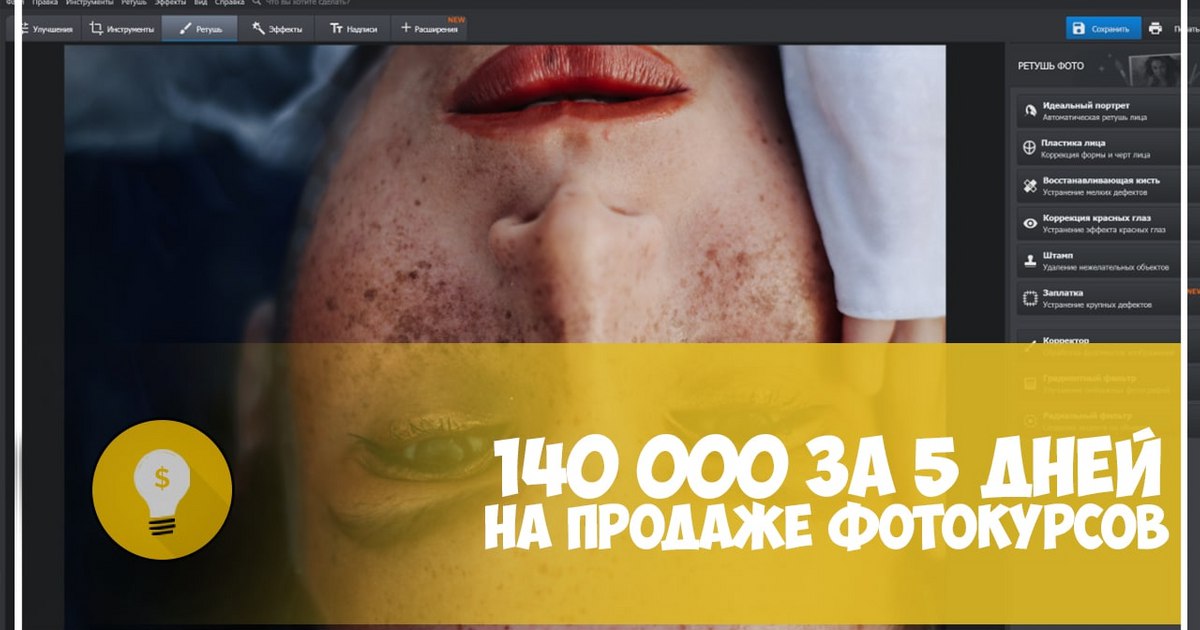The height and width of the screenshot is (630, 1200).
Task: Open the Справка menu
Action: click(229, 3)
